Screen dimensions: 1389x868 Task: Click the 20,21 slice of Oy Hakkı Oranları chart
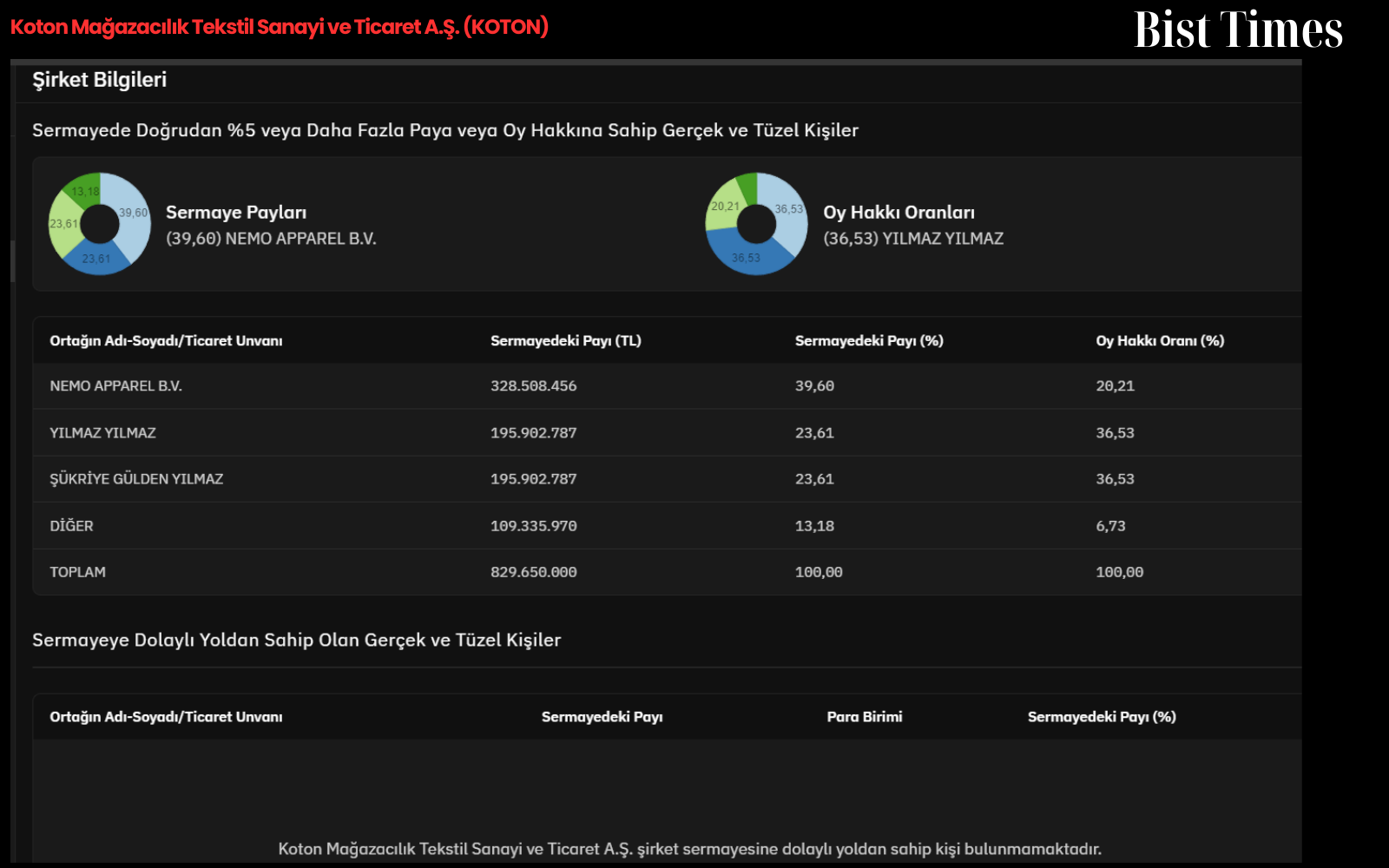724,207
